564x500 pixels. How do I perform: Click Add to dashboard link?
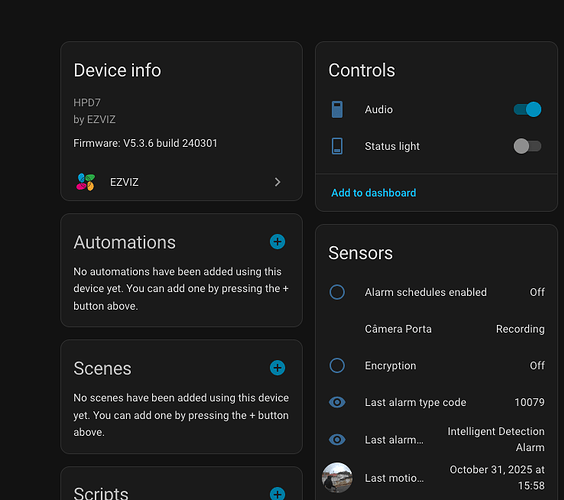(373, 193)
